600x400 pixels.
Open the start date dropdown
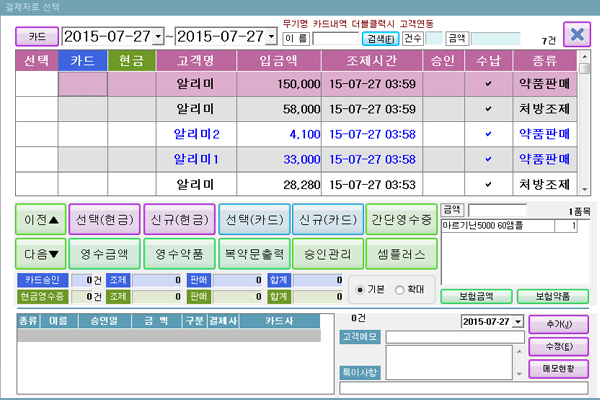[159, 37]
